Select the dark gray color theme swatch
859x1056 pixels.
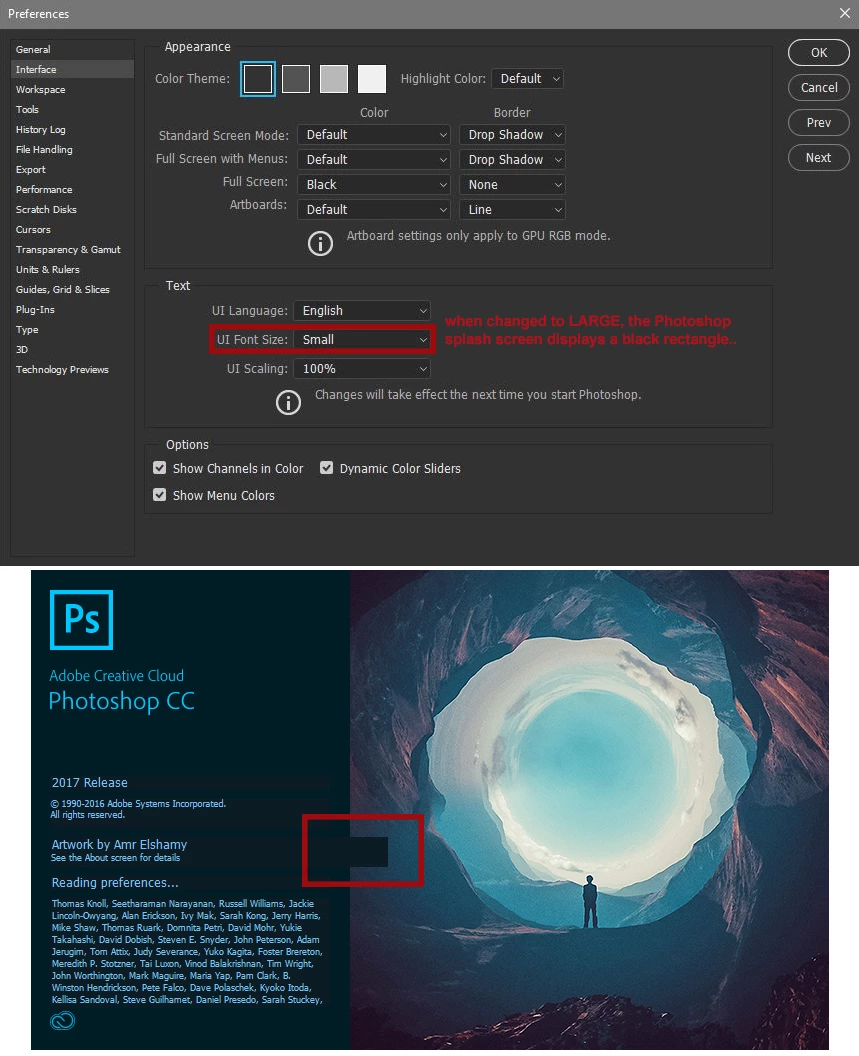pos(296,79)
